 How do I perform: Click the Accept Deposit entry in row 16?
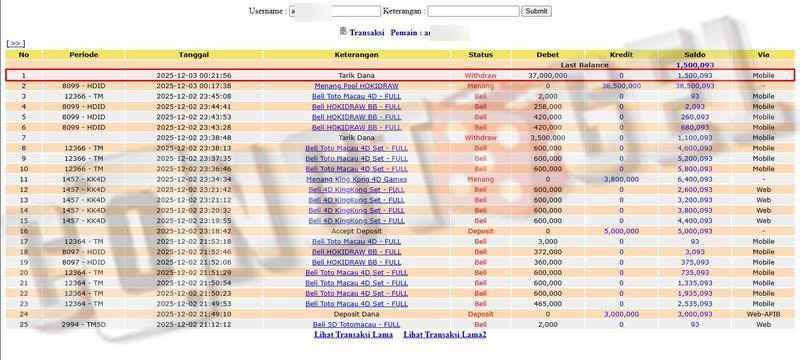356,231
